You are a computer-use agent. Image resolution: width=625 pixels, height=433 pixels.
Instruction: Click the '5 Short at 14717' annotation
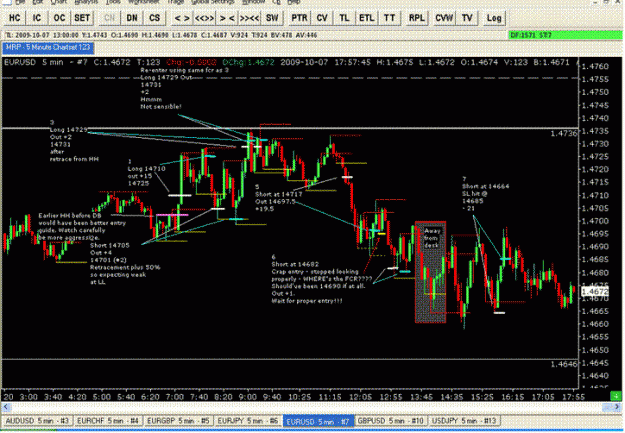(x=278, y=198)
